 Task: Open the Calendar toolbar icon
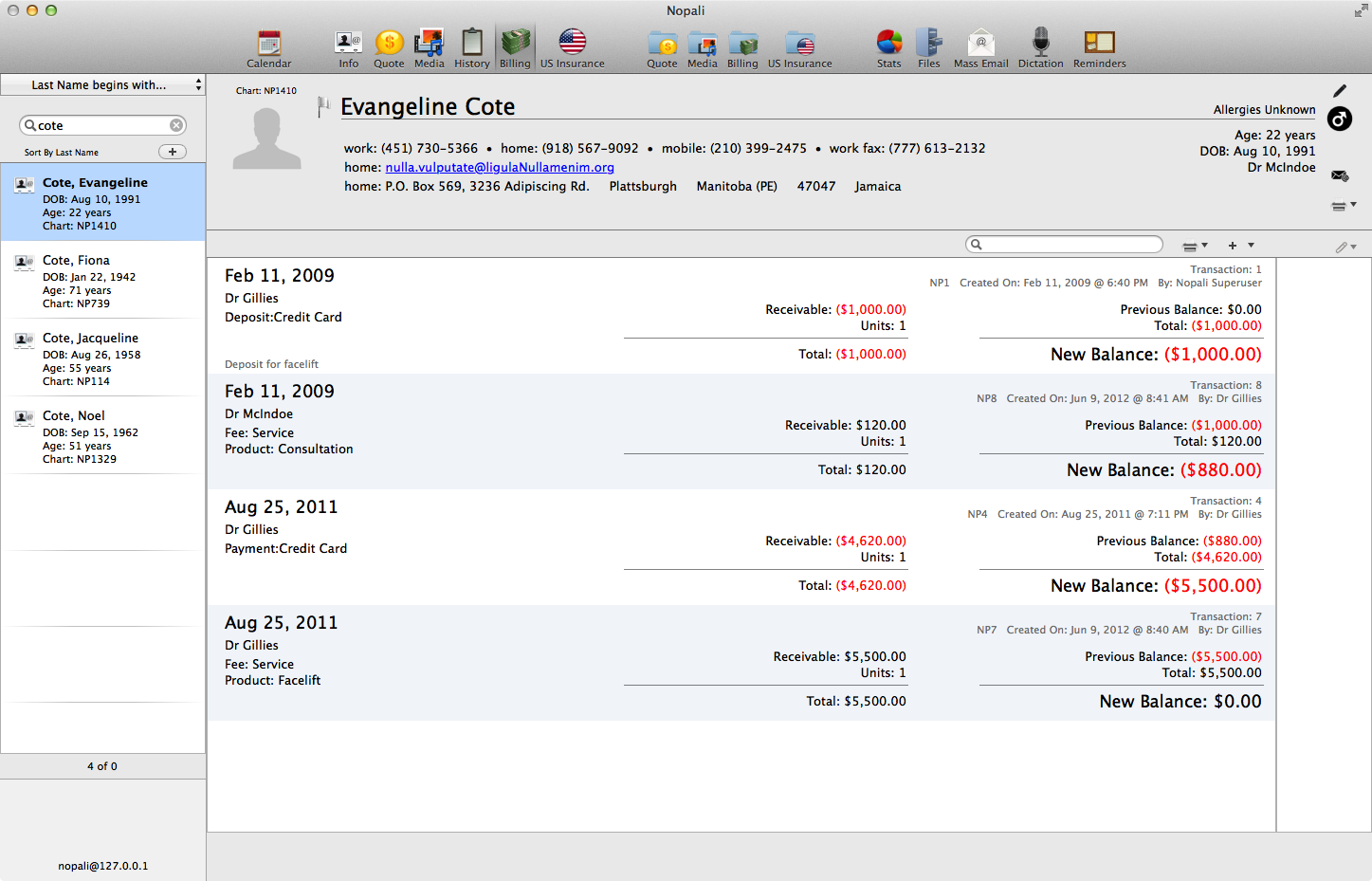click(x=269, y=48)
